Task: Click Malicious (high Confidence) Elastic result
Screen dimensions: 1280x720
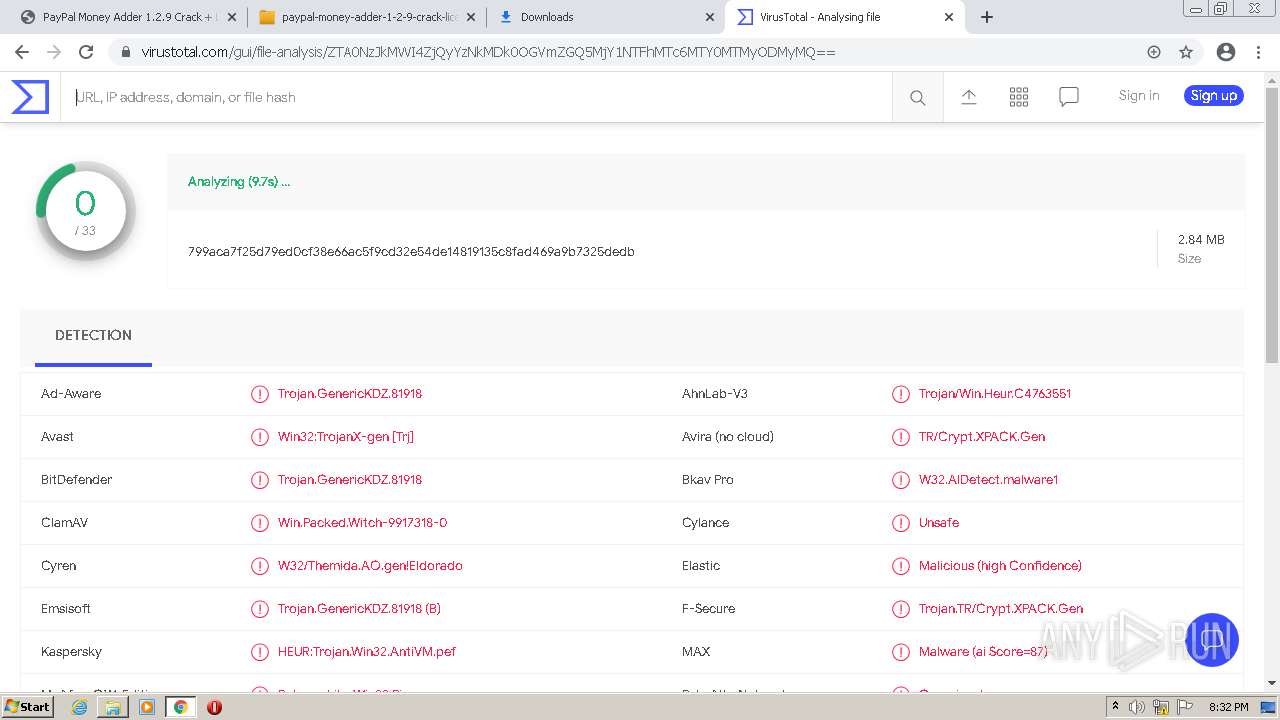Action: click(1000, 566)
